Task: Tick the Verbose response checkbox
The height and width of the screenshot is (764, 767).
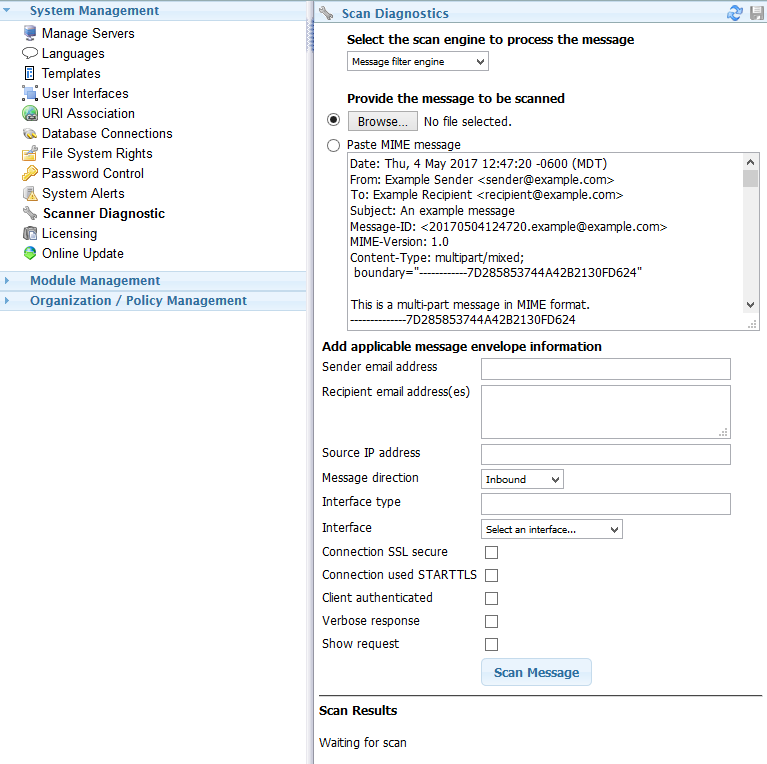Action: 491,621
